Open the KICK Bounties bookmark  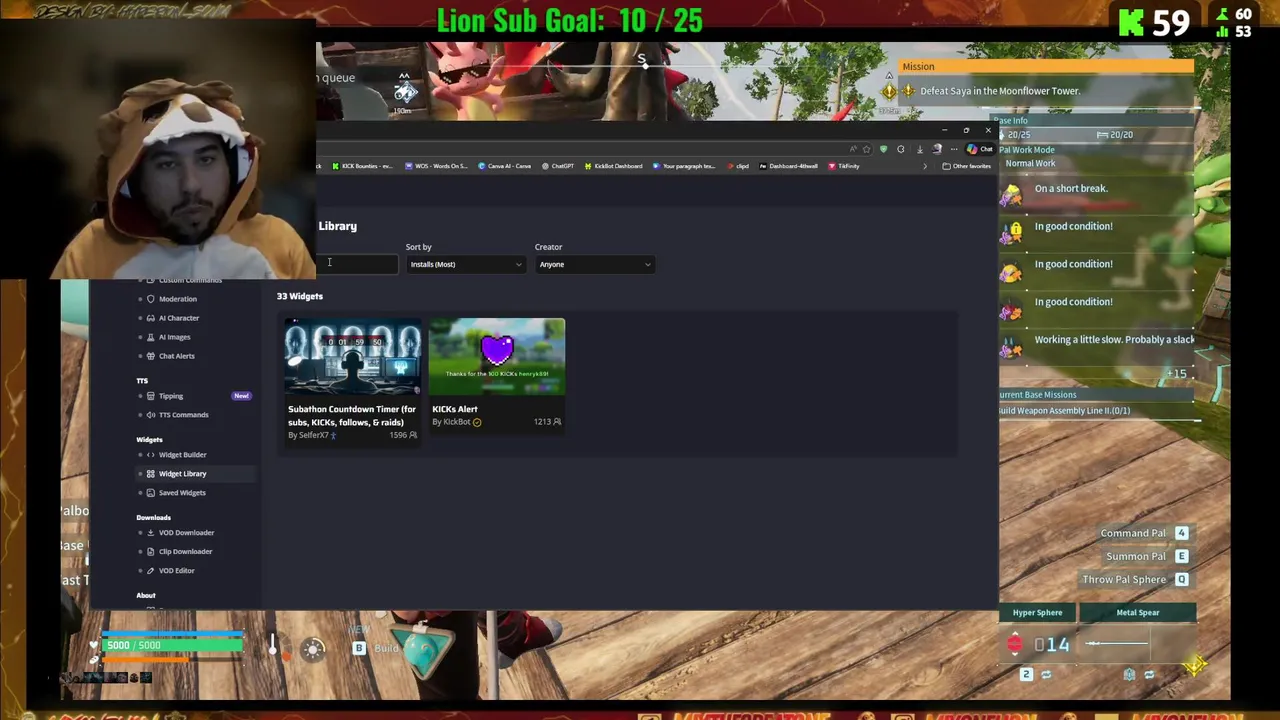[x=362, y=166]
